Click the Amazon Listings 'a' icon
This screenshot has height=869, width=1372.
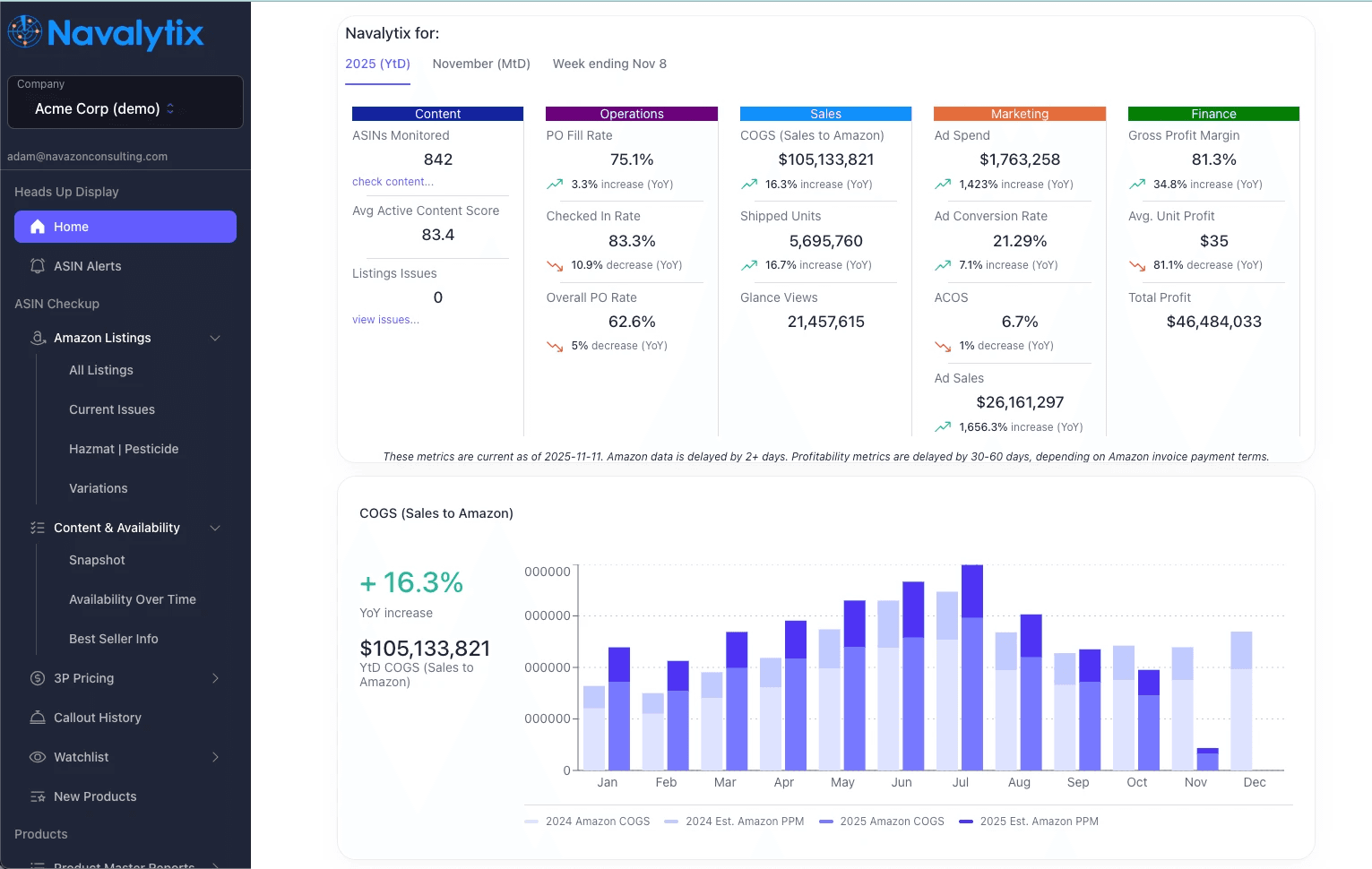pos(38,338)
